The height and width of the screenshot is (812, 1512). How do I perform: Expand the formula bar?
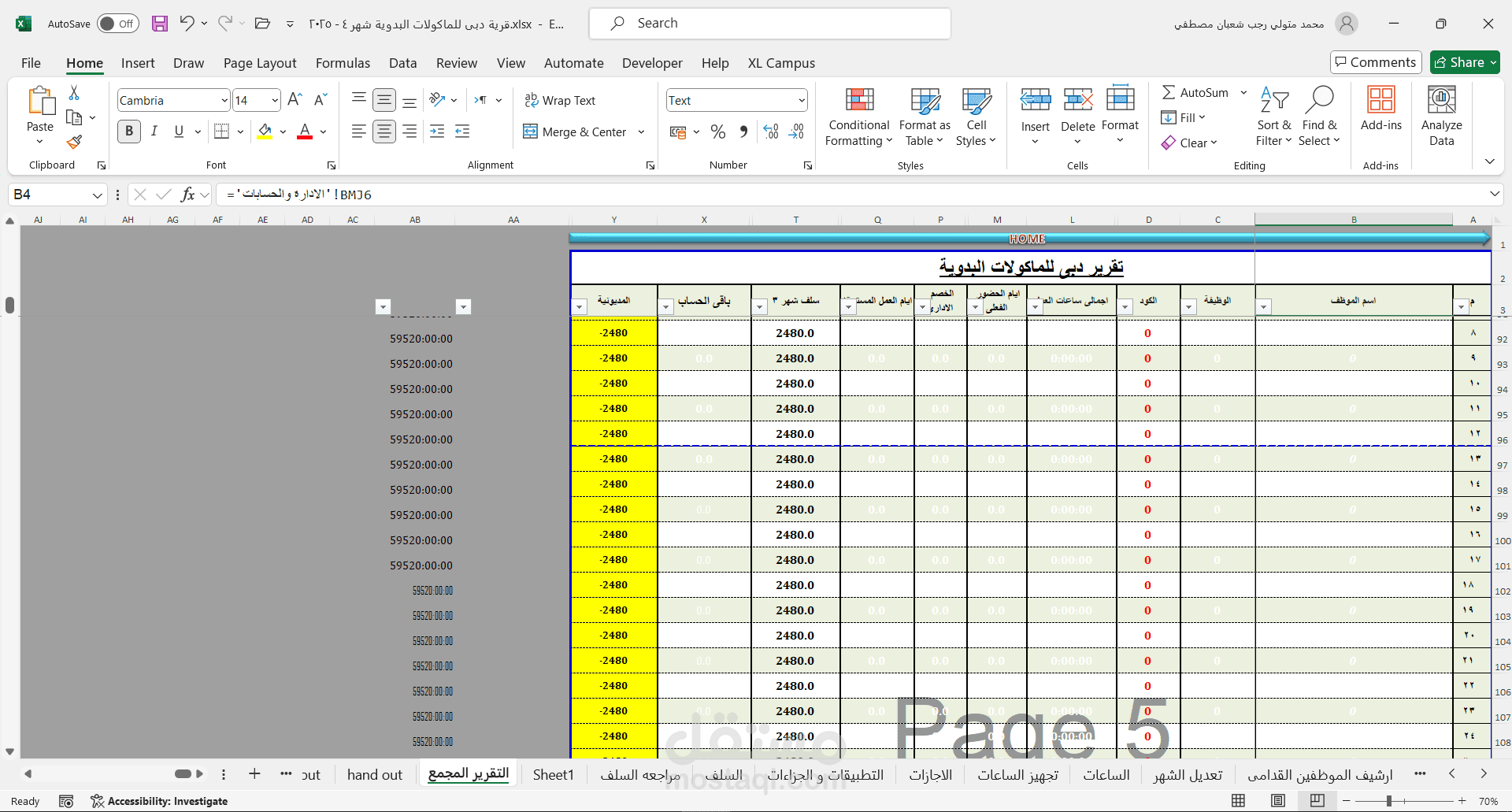click(x=1494, y=194)
